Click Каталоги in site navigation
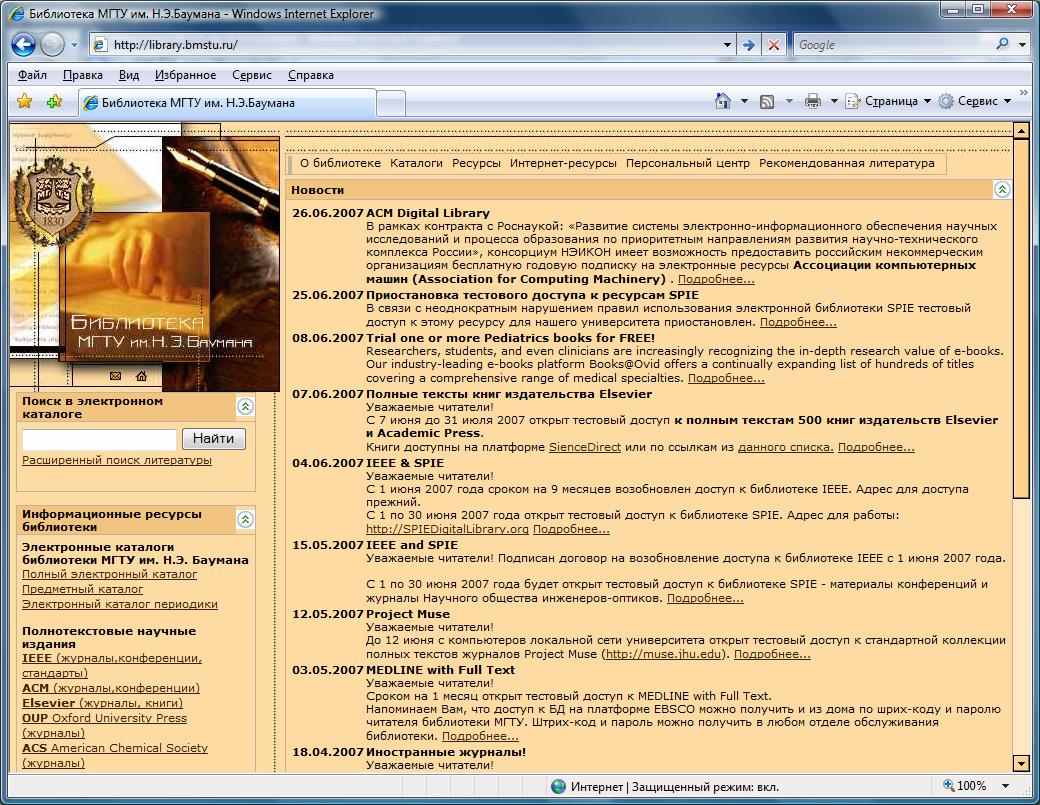Screen dimensions: 1040x805 (x=416, y=163)
